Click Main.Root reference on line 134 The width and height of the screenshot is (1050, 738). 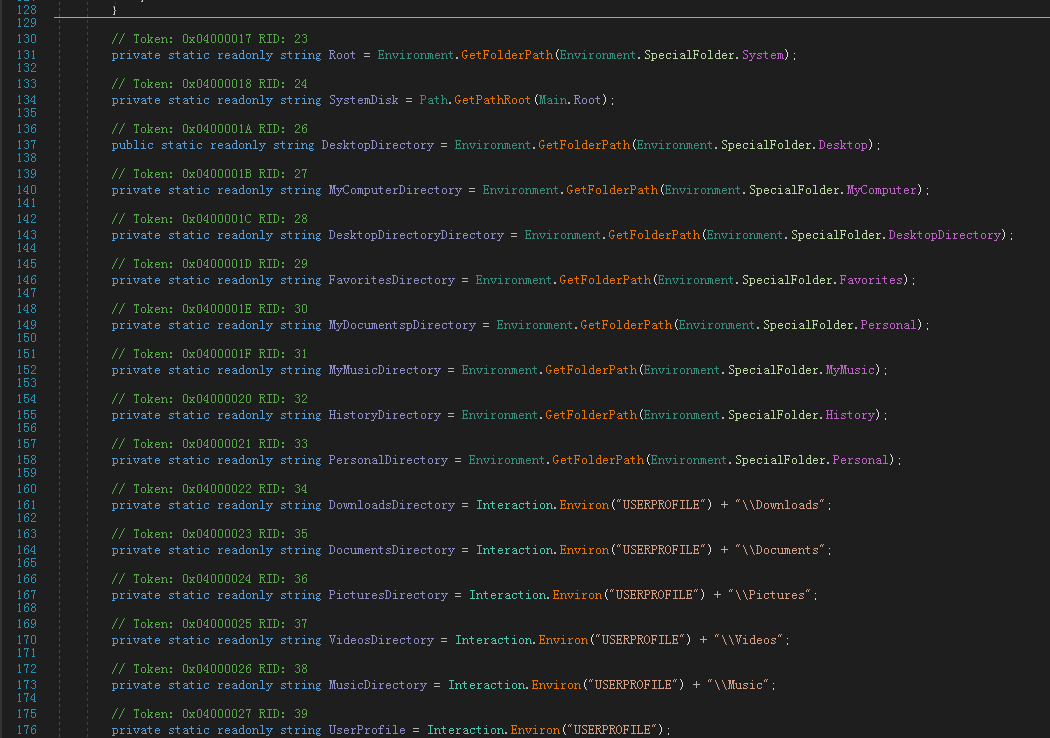pos(570,100)
